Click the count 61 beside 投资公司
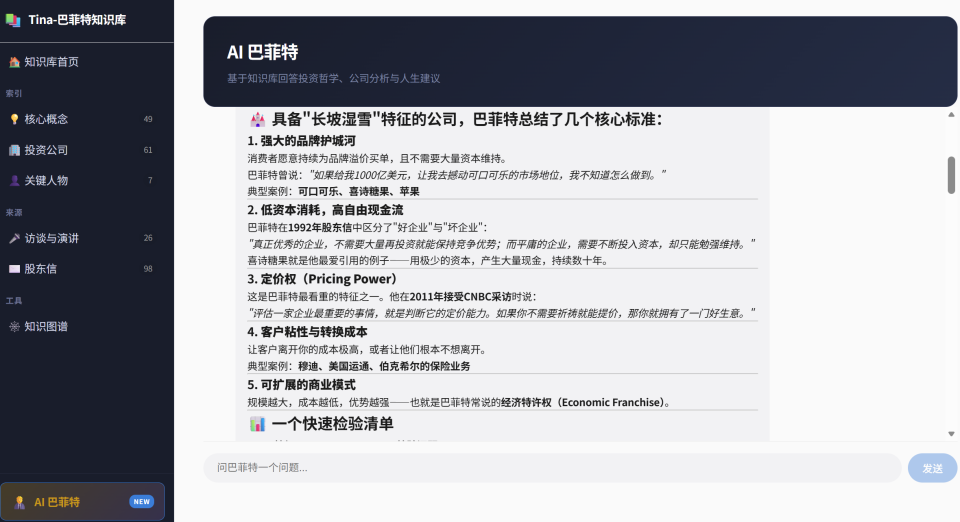This screenshot has height=522, width=960. pyautogui.click(x=148, y=150)
